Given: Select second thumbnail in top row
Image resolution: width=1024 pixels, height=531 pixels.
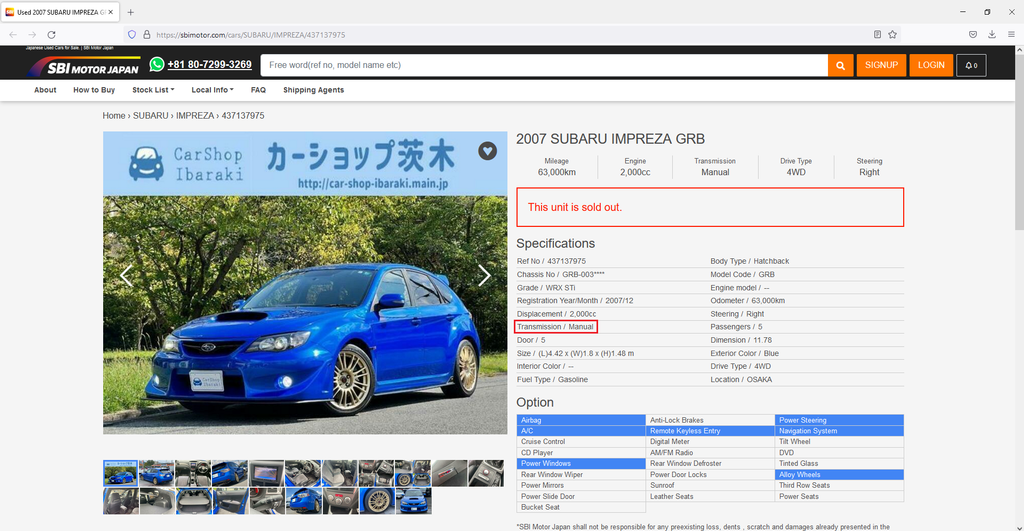Looking at the screenshot, I should (x=157, y=473).
